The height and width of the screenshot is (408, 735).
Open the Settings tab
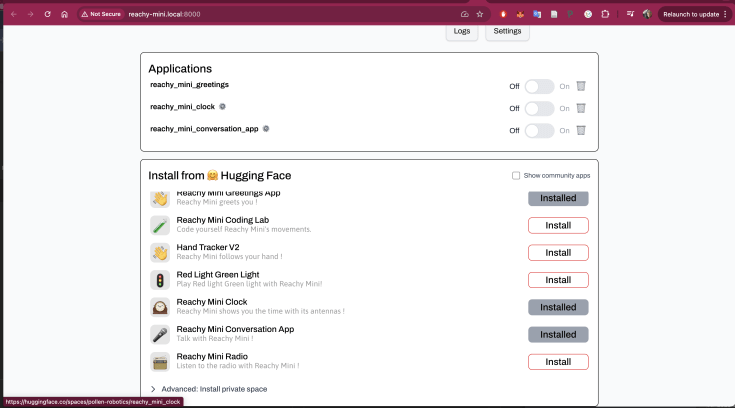tap(507, 31)
